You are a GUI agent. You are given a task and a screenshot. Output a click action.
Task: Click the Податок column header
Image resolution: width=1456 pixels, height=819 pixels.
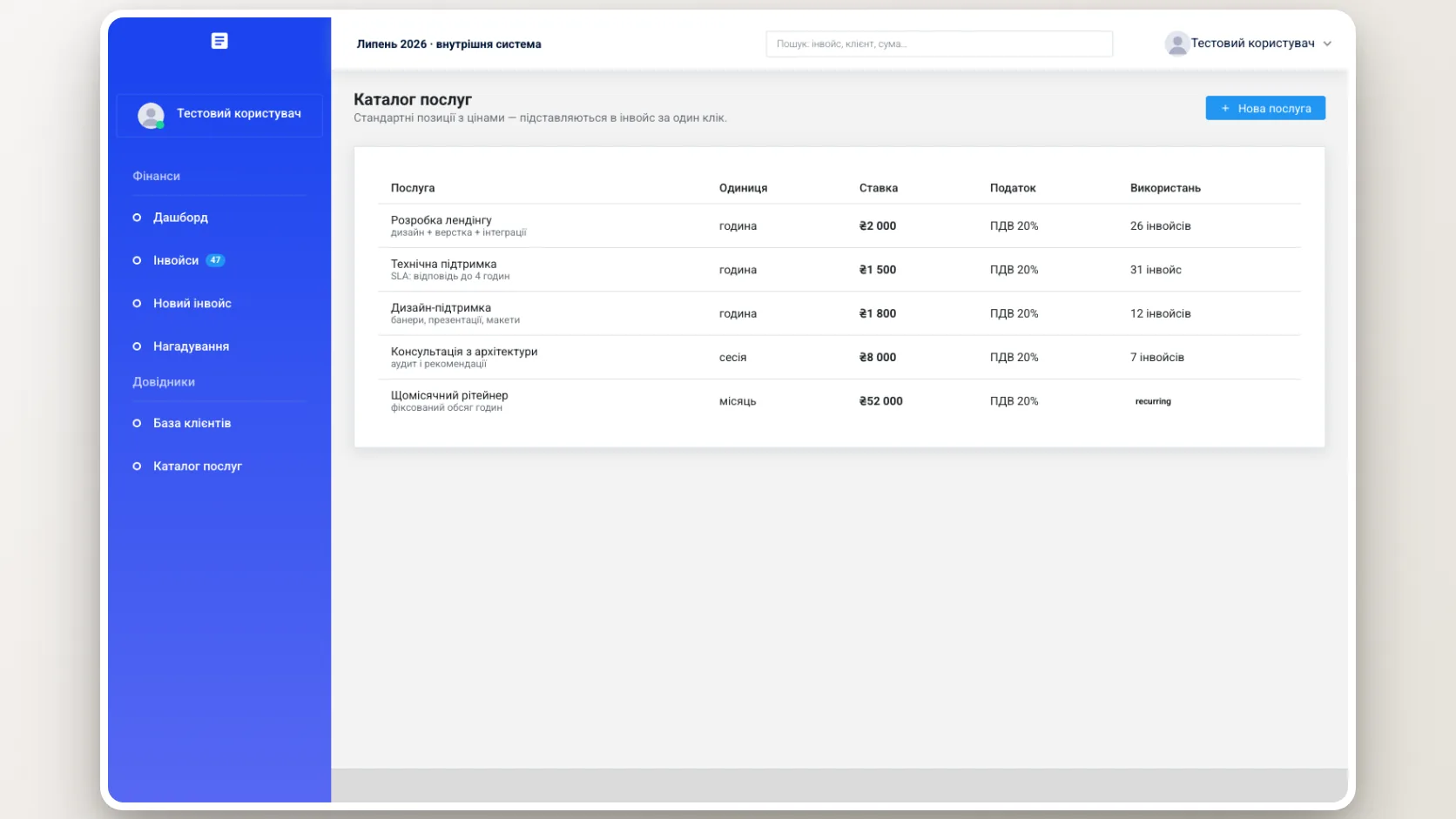coord(1013,188)
